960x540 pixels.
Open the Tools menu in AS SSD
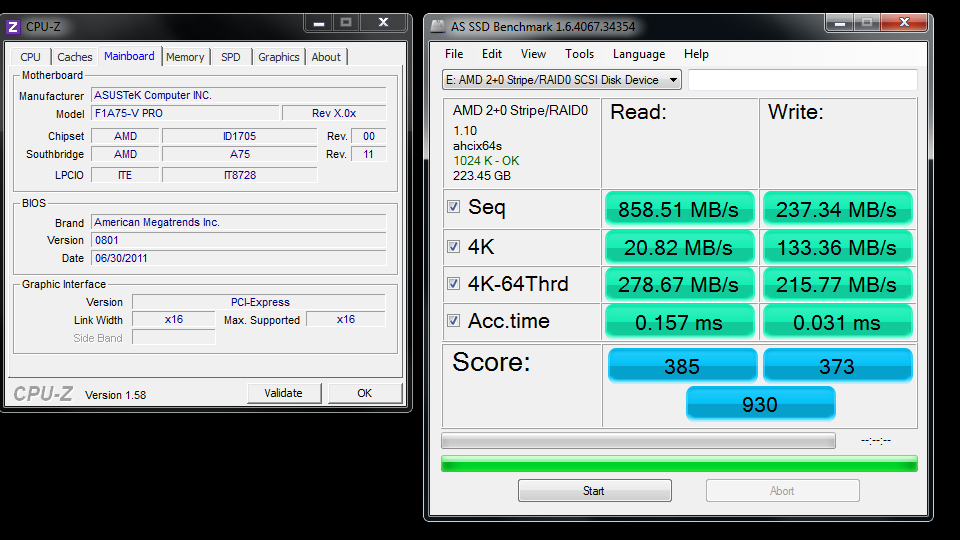click(x=579, y=54)
